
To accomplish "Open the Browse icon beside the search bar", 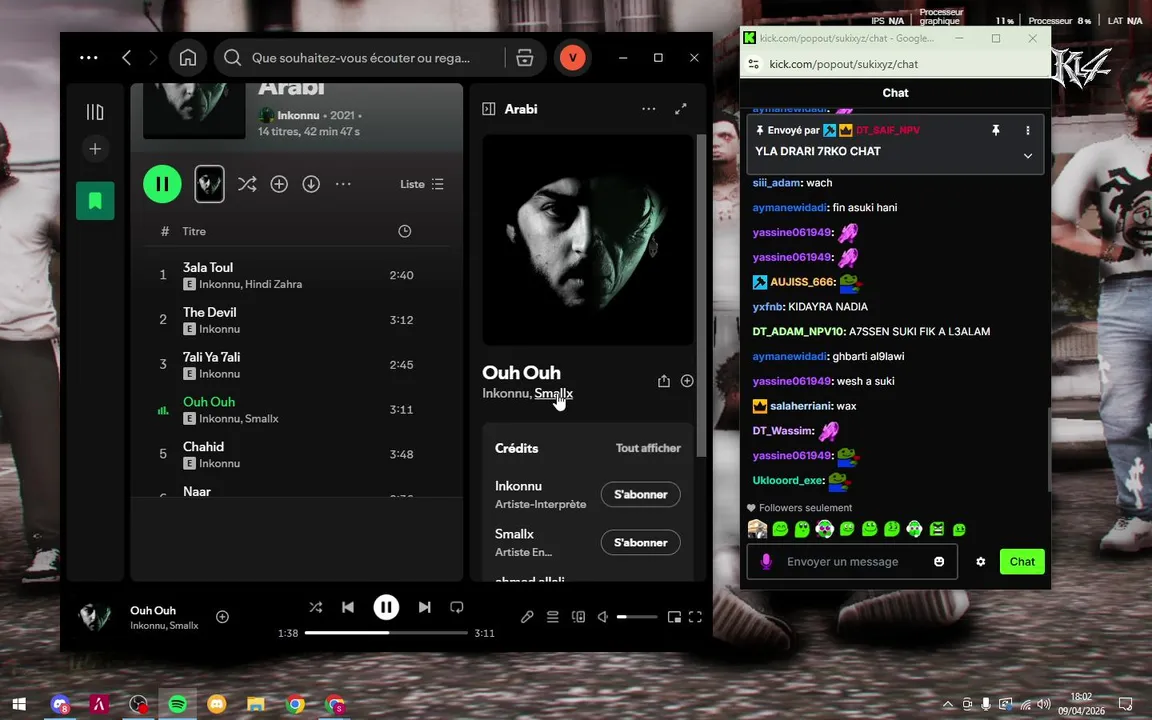I will point(525,57).
